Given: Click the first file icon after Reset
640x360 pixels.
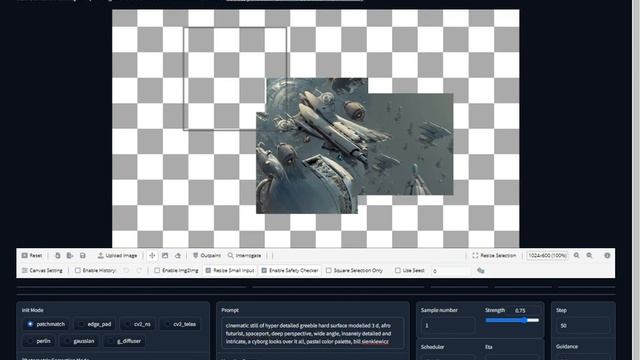Looking at the screenshot, I should pos(58,256).
